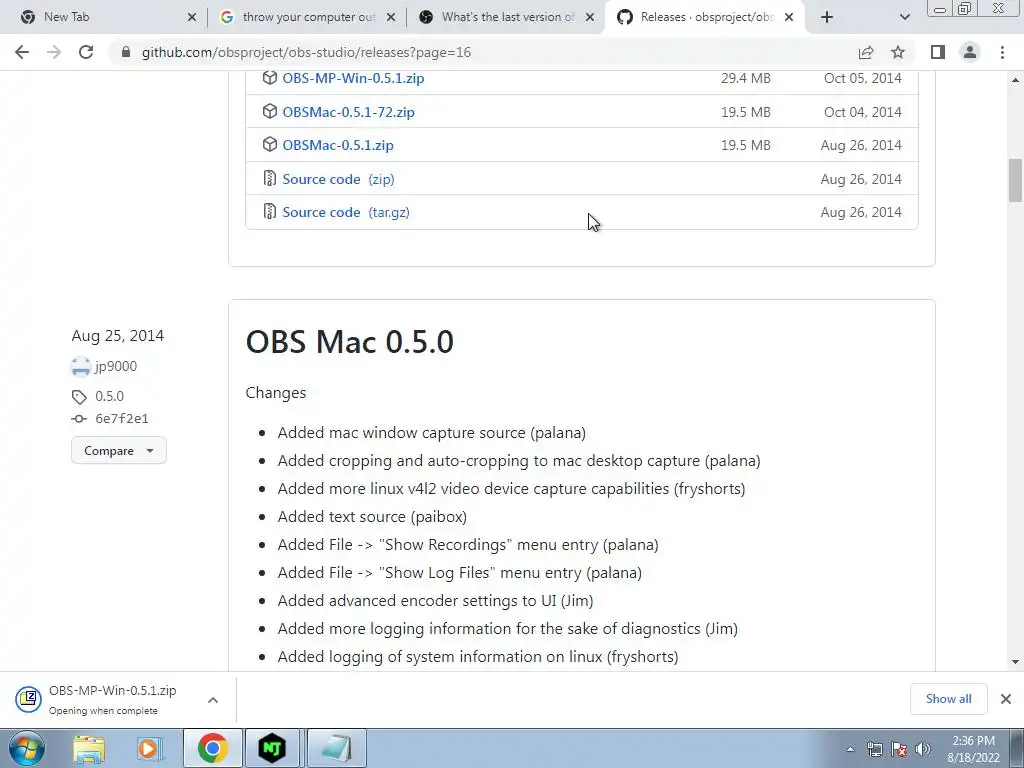Click file icon beside Source code (tar.gz)
The width and height of the screenshot is (1024, 768).
coord(270,212)
